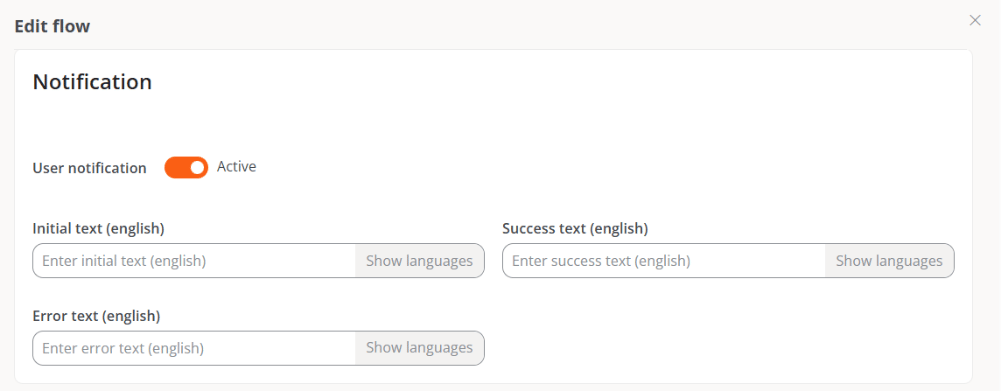Toggle the User notification switch off
Screen dimensions: 1001x391
186,167
